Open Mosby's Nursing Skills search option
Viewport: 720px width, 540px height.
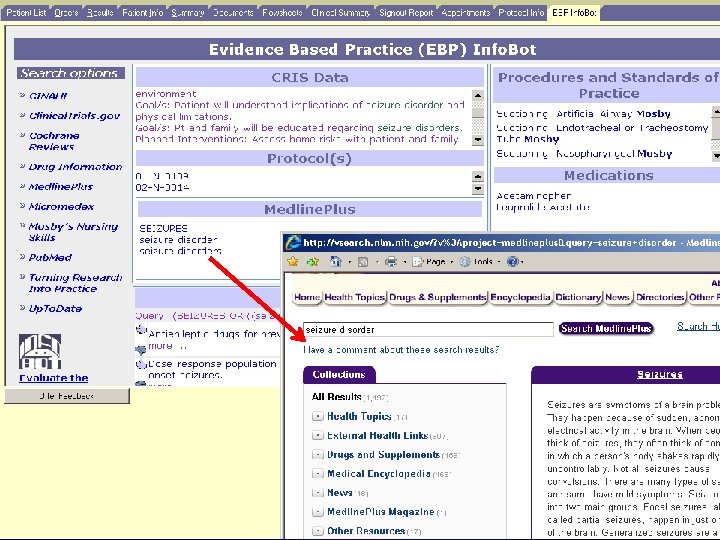[73, 232]
